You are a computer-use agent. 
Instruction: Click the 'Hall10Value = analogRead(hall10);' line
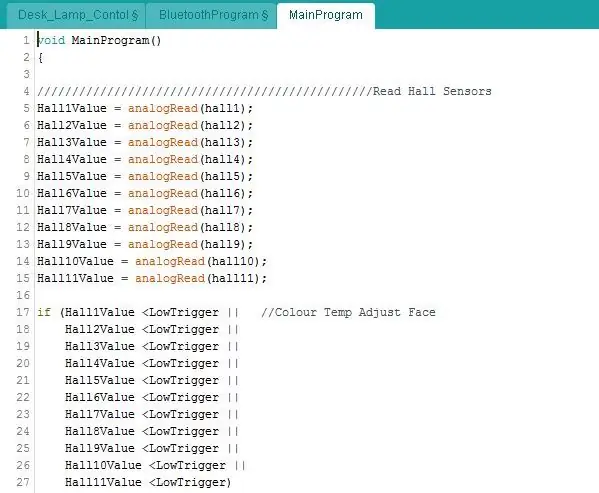(152, 261)
